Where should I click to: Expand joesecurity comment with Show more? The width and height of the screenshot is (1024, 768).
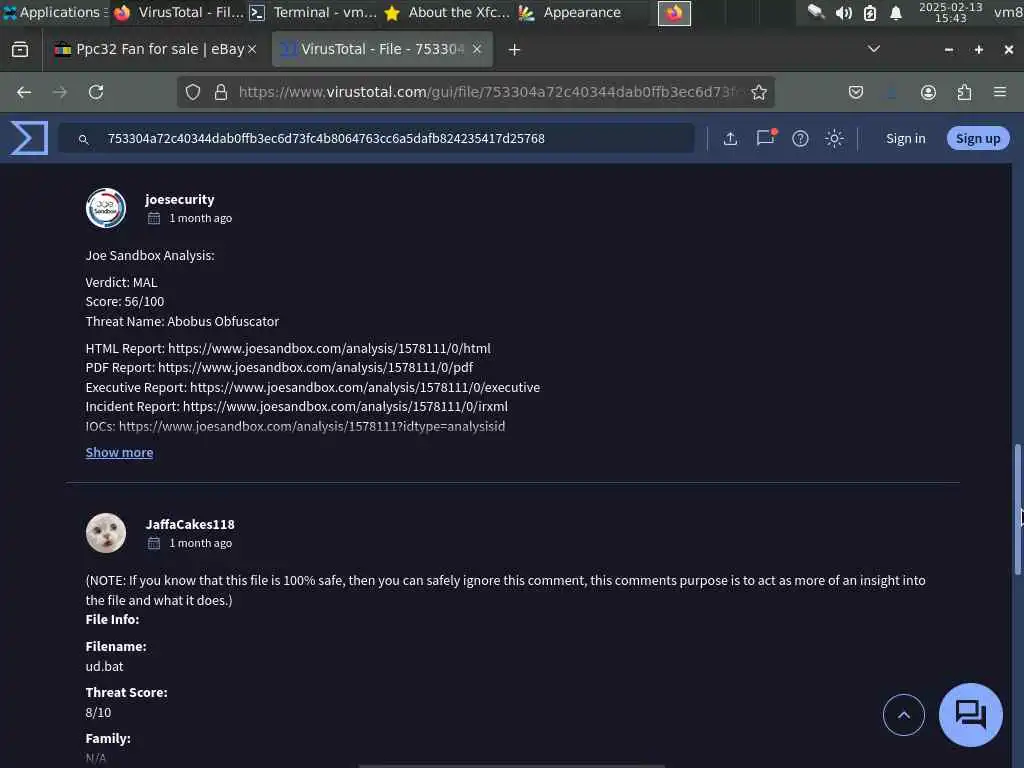[120, 453]
